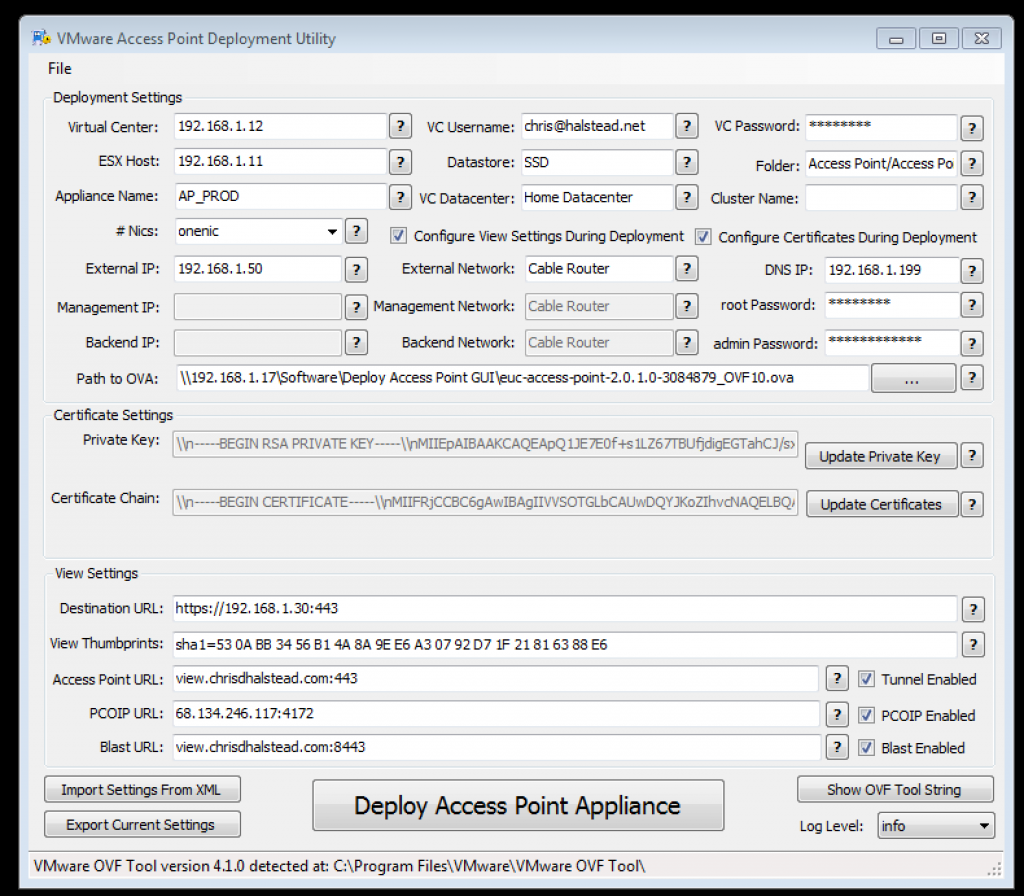Click the help icon next to Destination URL

click(973, 609)
